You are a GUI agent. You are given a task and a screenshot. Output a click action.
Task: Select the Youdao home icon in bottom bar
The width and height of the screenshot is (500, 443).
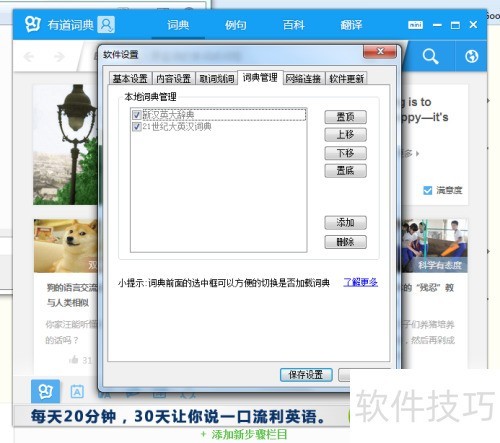tap(45, 391)
